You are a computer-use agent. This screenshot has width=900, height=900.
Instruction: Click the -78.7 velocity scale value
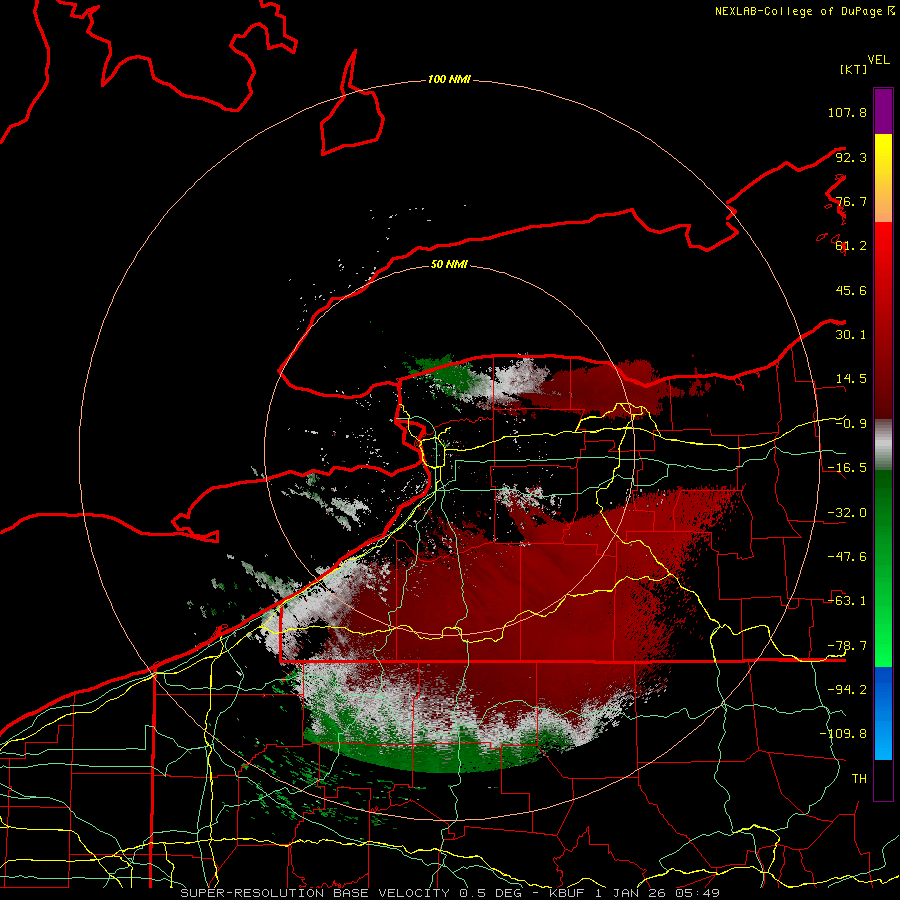pos(847,646)
